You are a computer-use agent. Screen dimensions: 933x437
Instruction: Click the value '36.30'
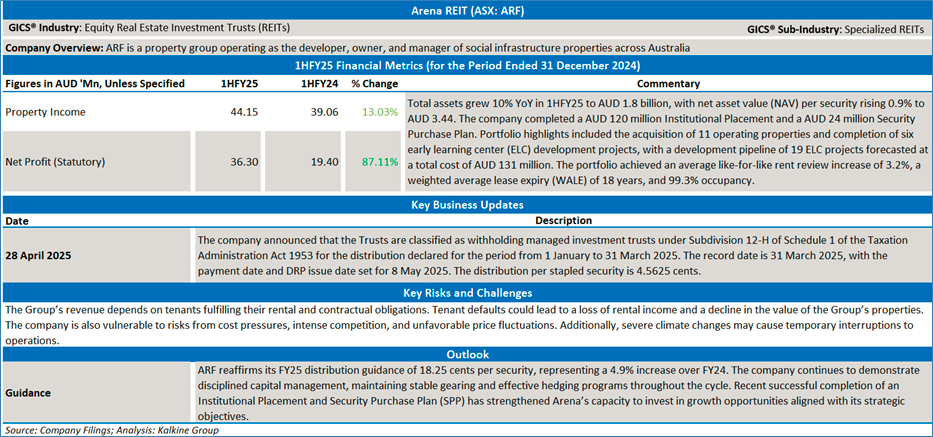coord(246,161)
